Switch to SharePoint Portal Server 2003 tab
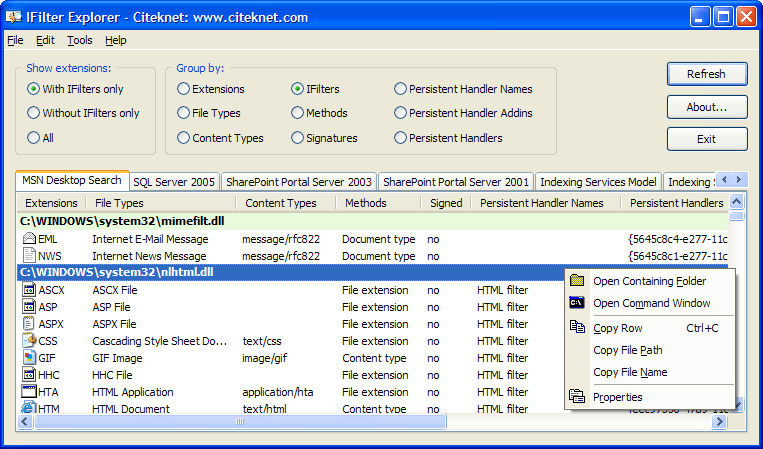 (x=299, y=182)
